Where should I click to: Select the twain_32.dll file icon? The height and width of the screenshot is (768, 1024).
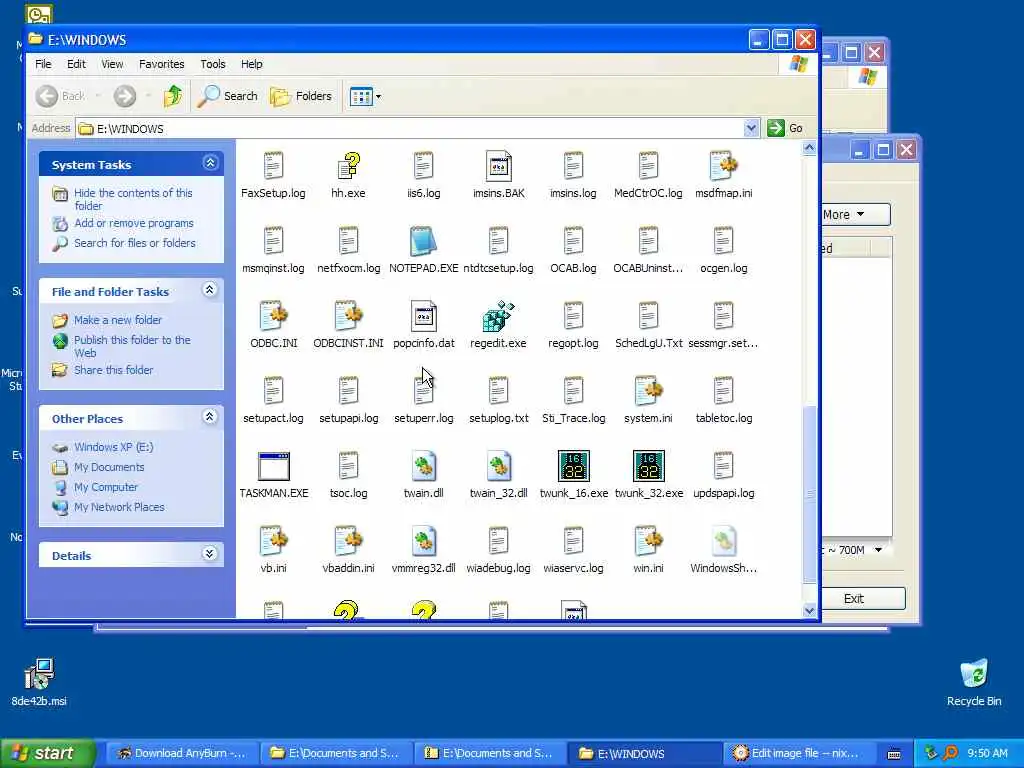pyautogui.click(x=498, y=466)
